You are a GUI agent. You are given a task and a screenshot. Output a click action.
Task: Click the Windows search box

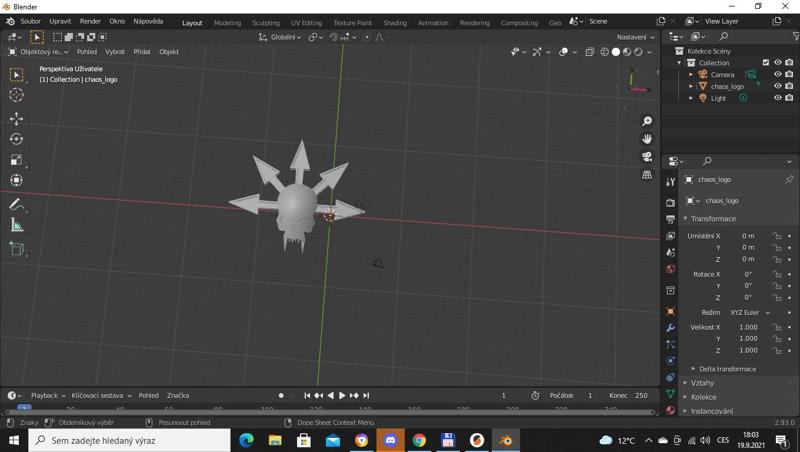[130, 440]
